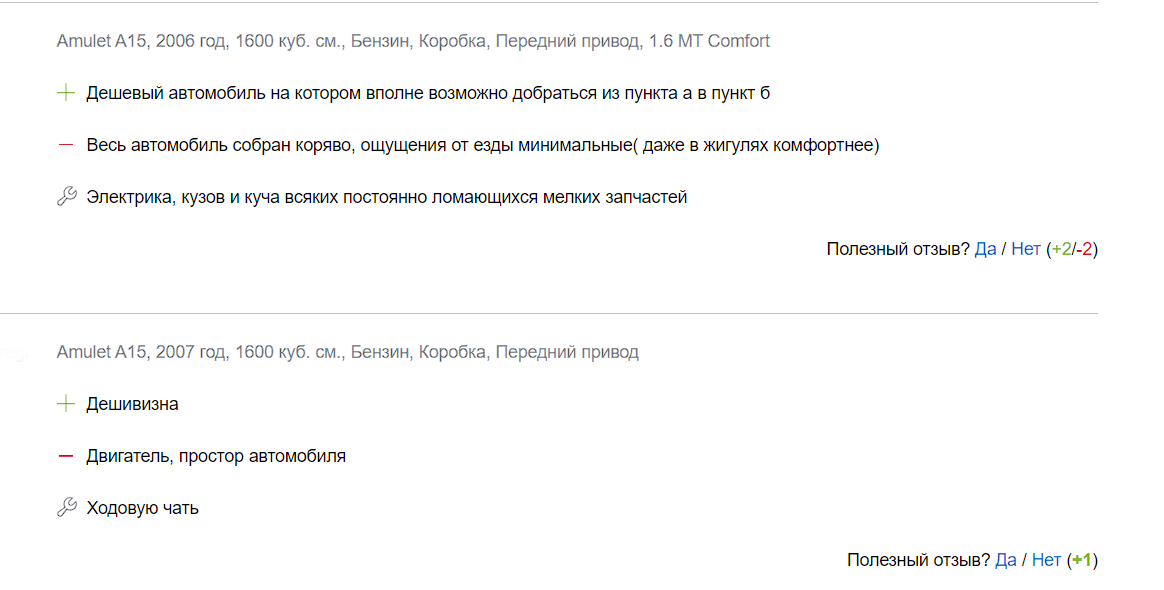Image resolution: width=1164 pixels, height=590 pixels.
Task: Click the breakdowns text «Ходовую чать»
Action: 142,507
